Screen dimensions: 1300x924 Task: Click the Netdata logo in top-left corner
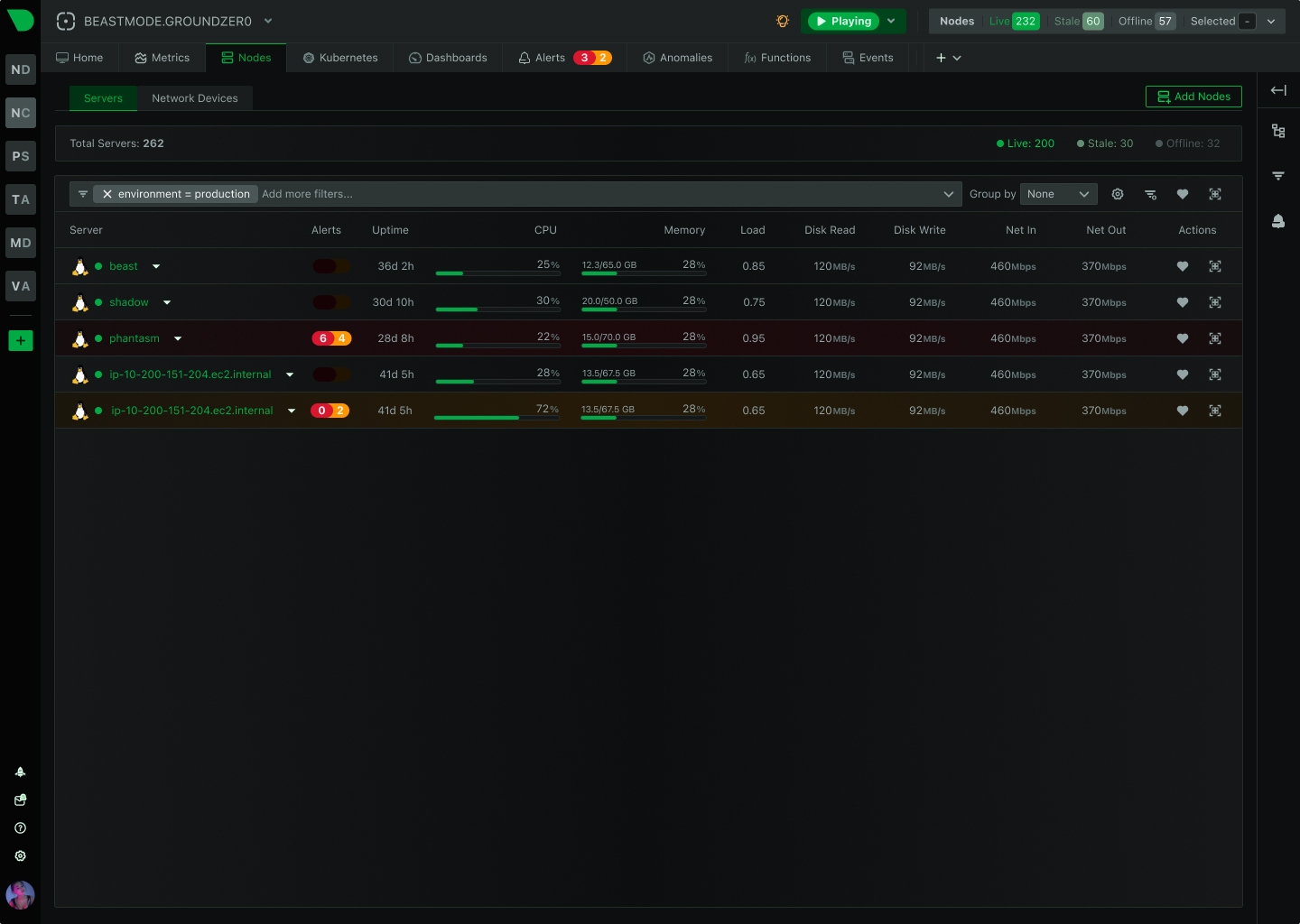click(x=20, y=20)
